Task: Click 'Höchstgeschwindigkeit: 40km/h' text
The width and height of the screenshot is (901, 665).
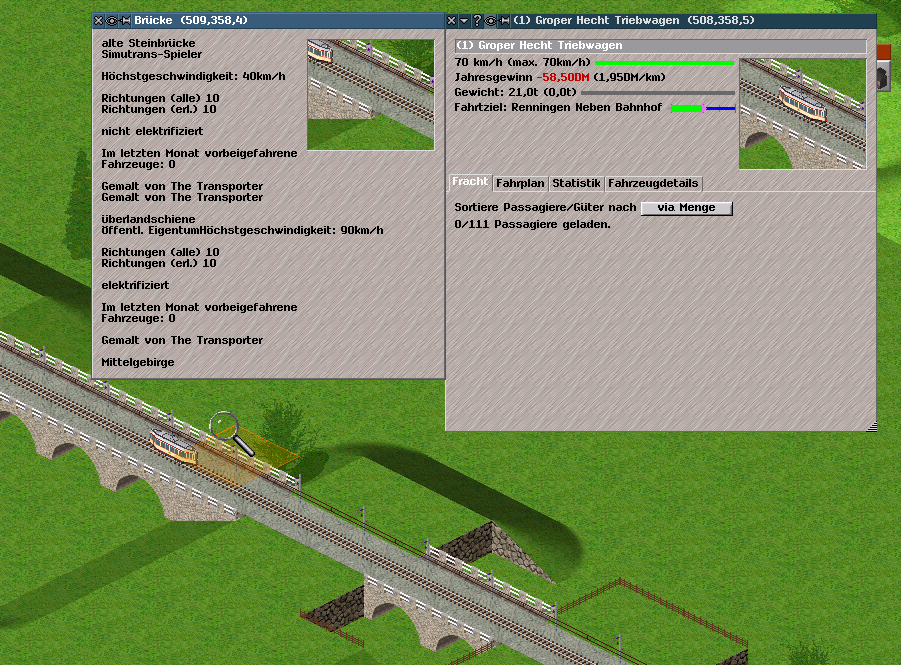Action: [193, 76]
